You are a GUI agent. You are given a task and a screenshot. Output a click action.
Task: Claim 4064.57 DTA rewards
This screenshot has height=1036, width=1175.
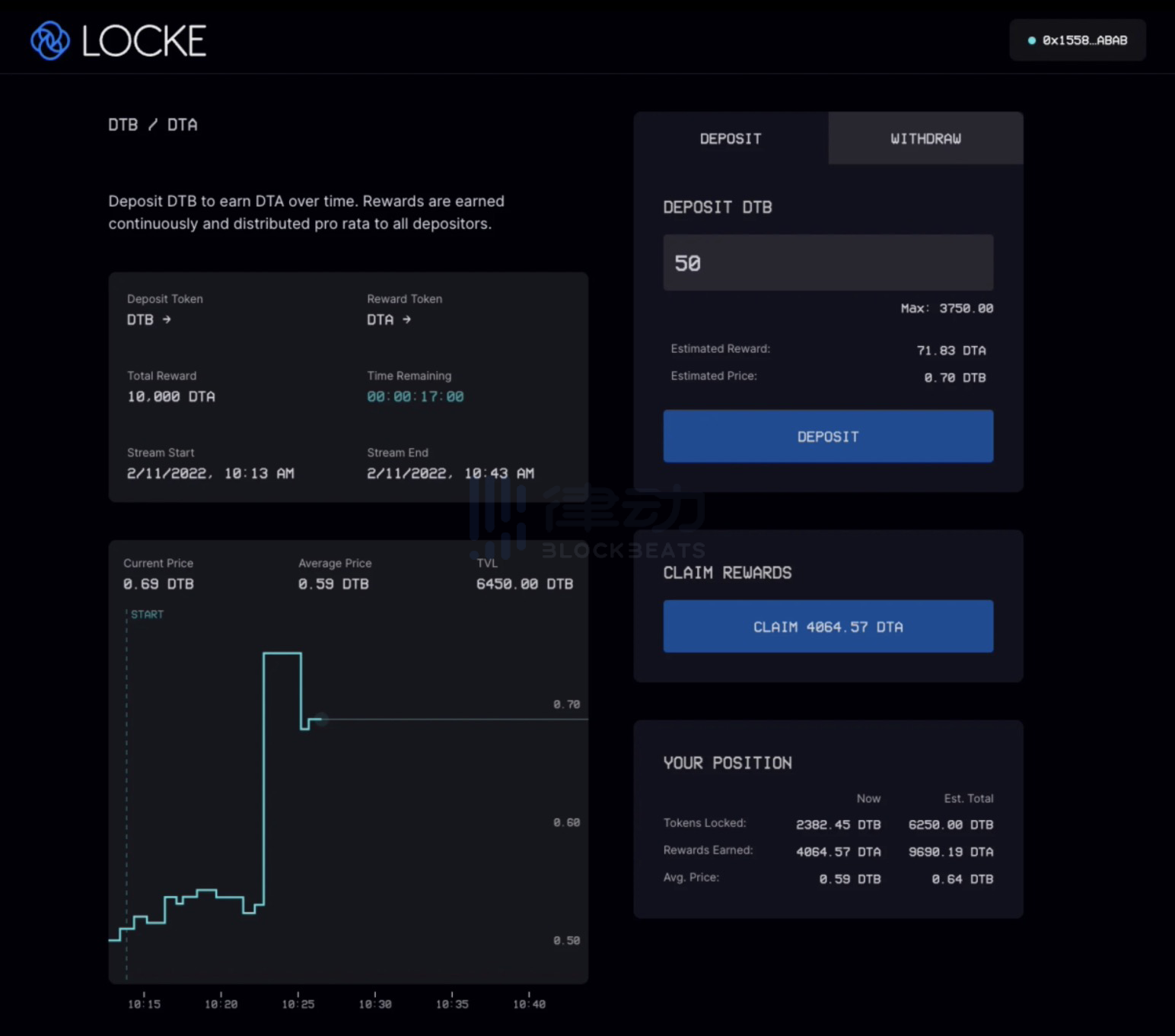tap(828, 626)
